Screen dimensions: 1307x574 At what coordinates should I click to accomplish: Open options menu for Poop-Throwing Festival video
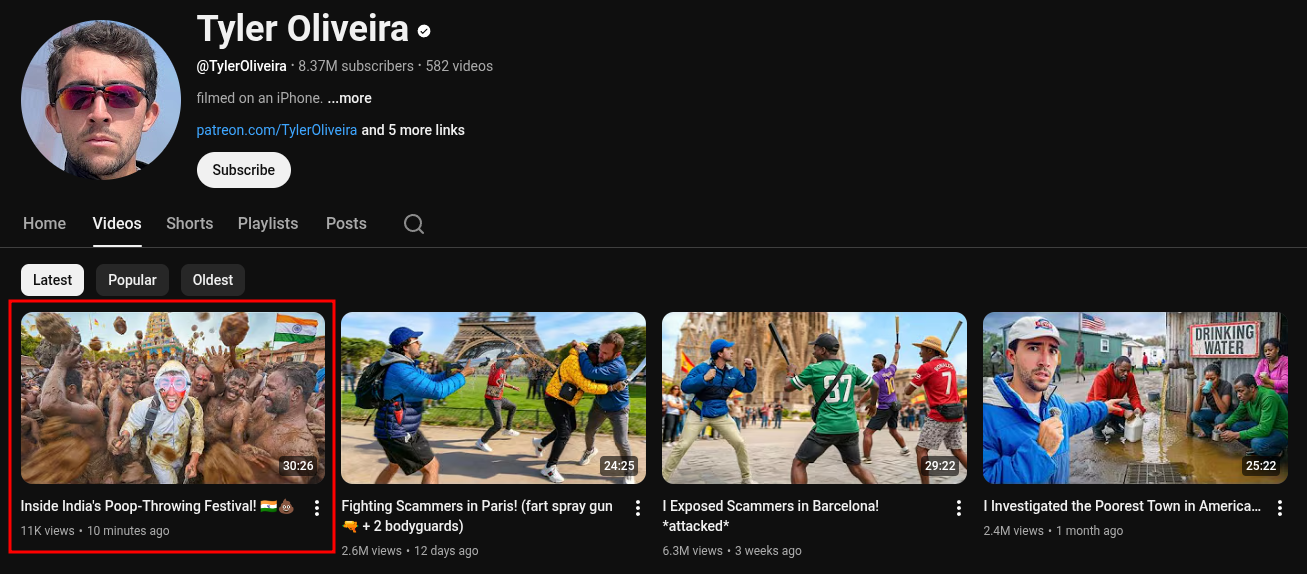[x=317, y=508]
